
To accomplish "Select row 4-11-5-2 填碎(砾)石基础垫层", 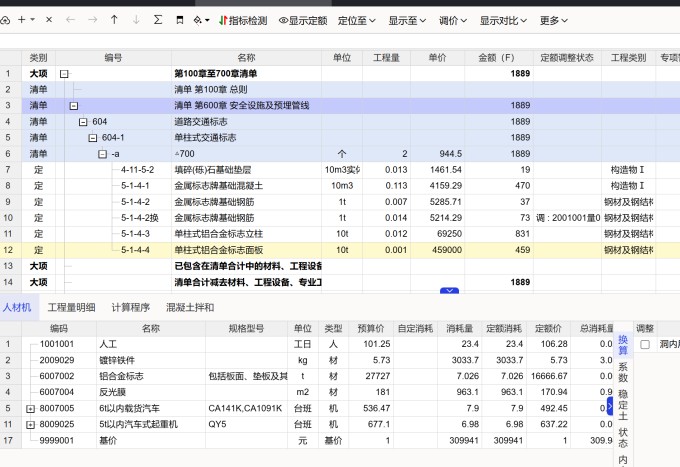I will 340,170.
